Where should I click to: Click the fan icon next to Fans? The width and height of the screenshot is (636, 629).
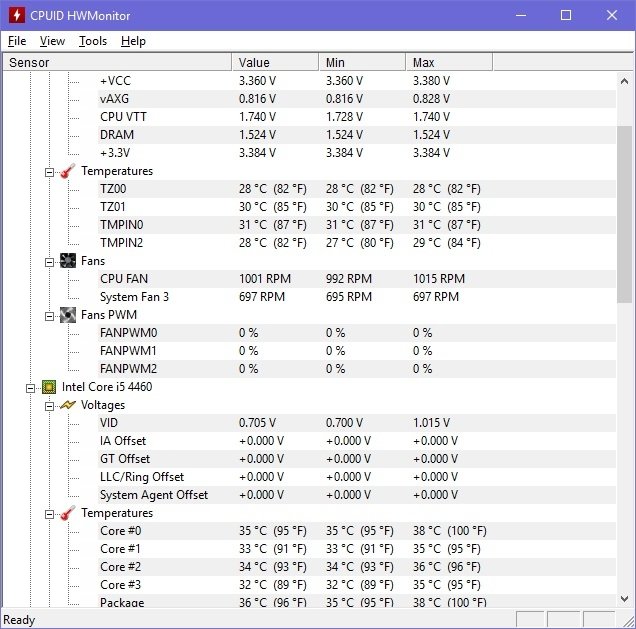(67, 261)
